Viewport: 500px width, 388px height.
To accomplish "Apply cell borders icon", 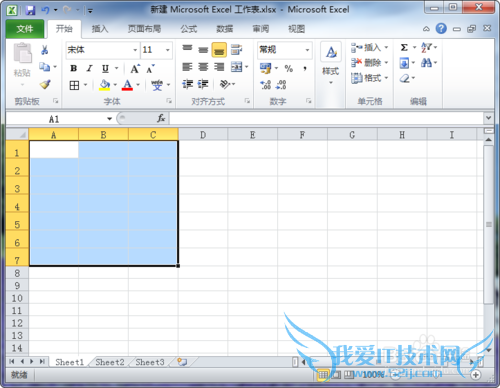I will [74, 85].
